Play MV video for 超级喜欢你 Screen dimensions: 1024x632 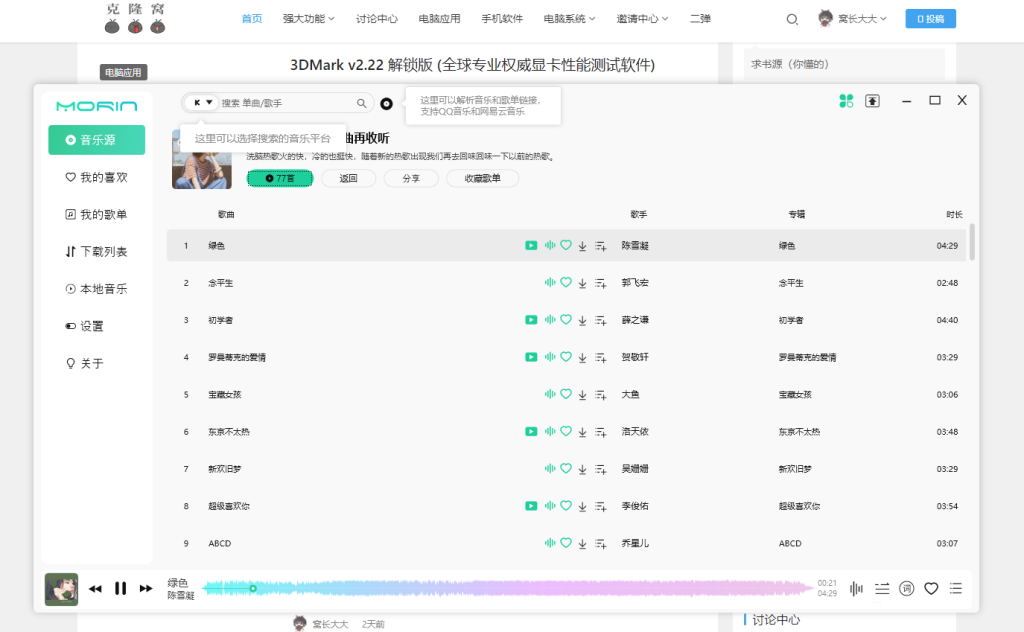(531, 506)
